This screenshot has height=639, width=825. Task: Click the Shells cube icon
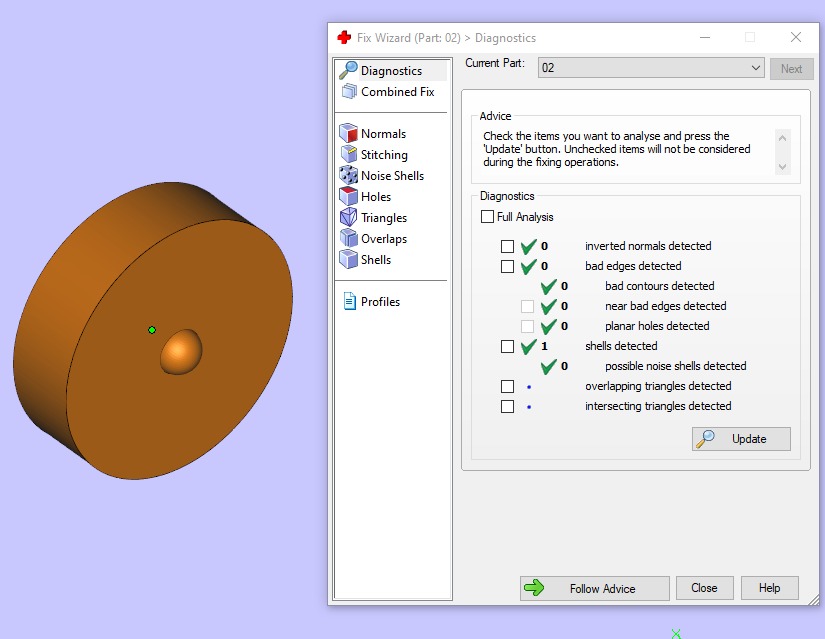[x=348, y=259]
